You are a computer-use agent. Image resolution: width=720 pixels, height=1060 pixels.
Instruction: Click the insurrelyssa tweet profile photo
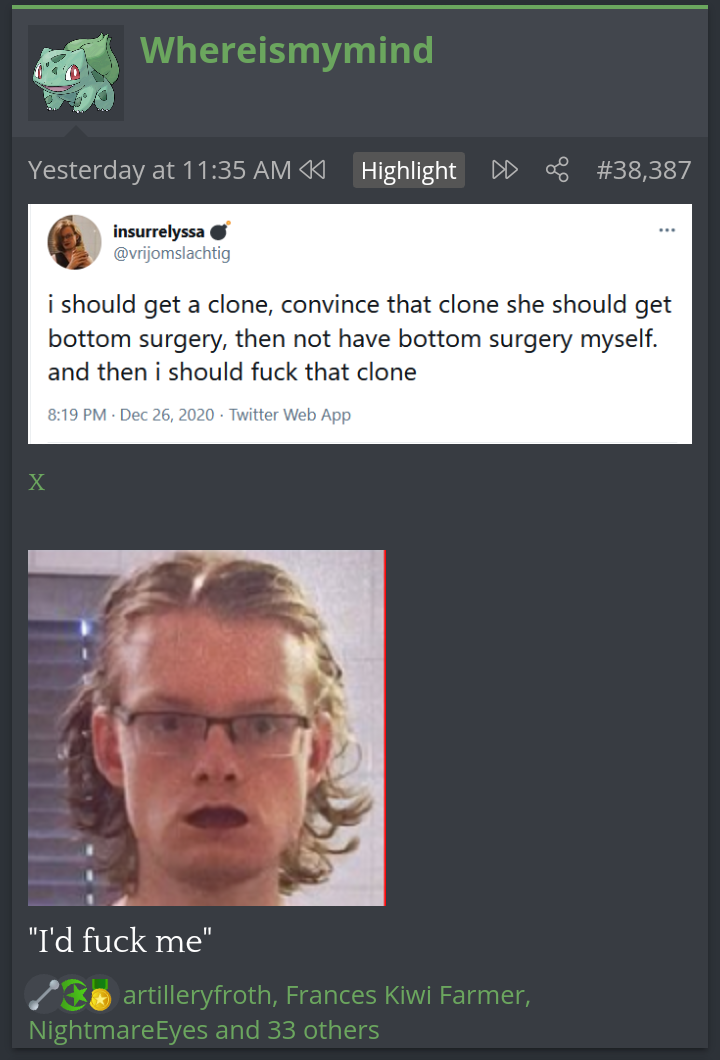pyautogui.click(x=74, y=242)
